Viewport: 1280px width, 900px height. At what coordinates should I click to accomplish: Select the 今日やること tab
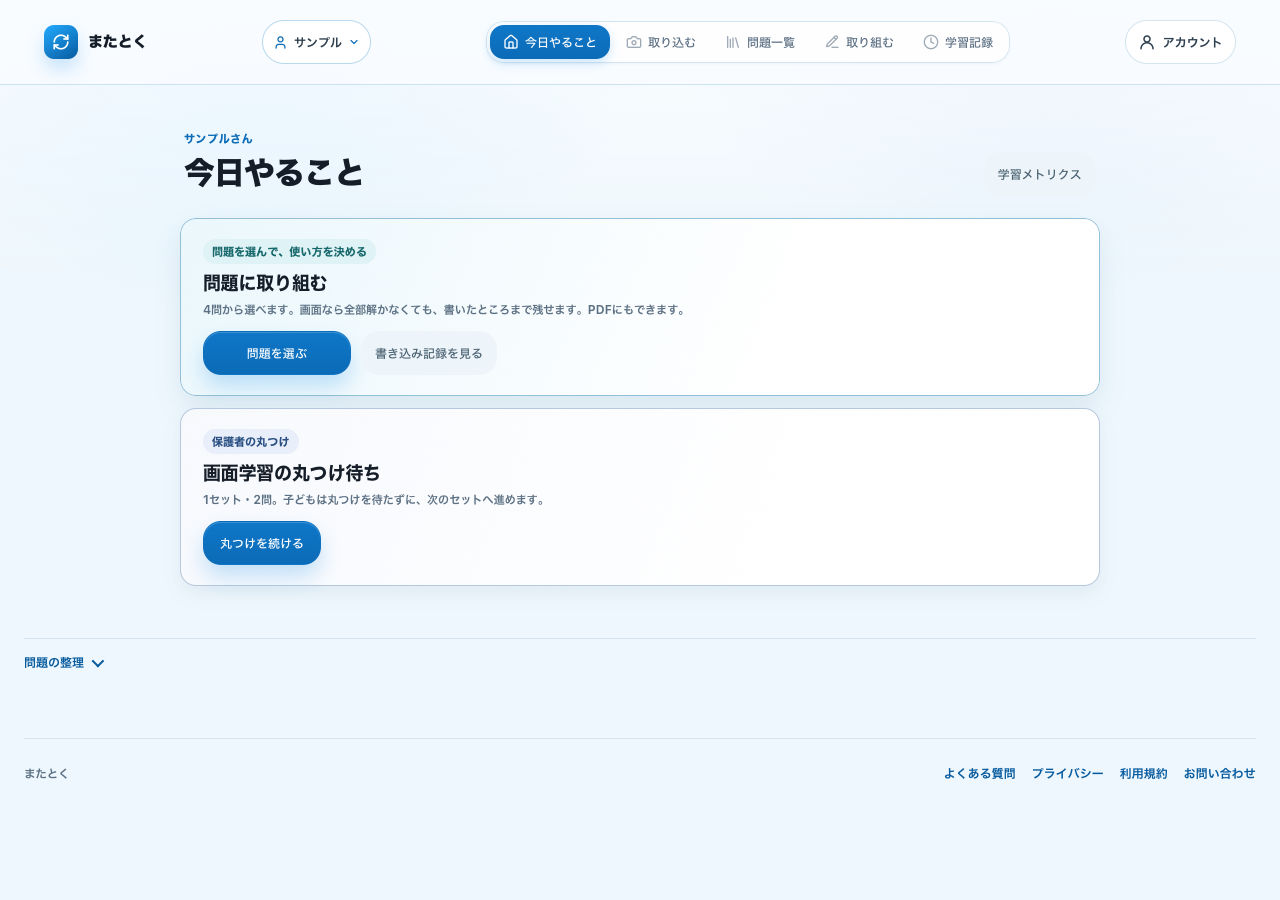point(550,42)
